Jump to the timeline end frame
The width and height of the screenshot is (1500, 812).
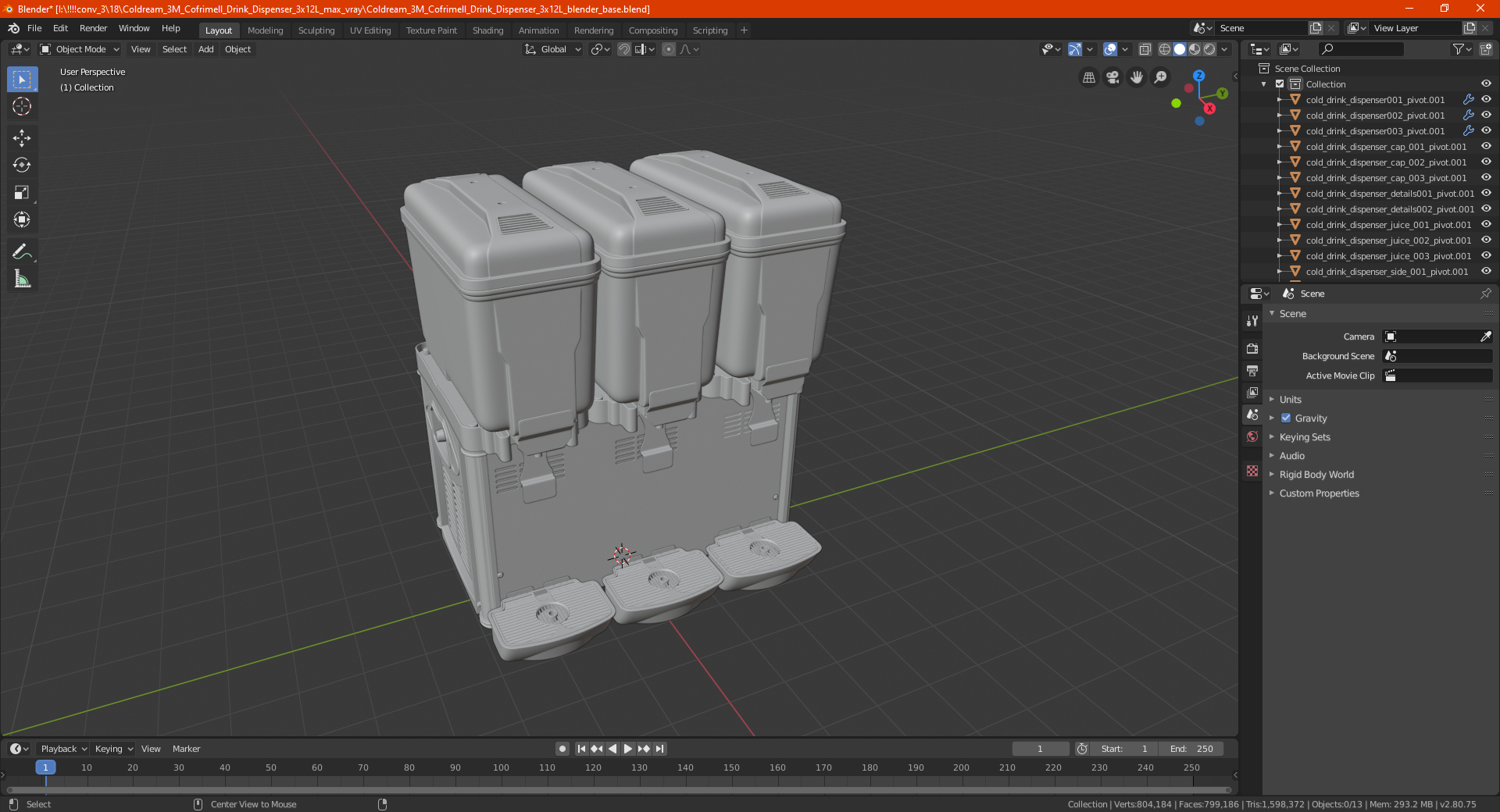pyautogui.click(x=660, y=749)
